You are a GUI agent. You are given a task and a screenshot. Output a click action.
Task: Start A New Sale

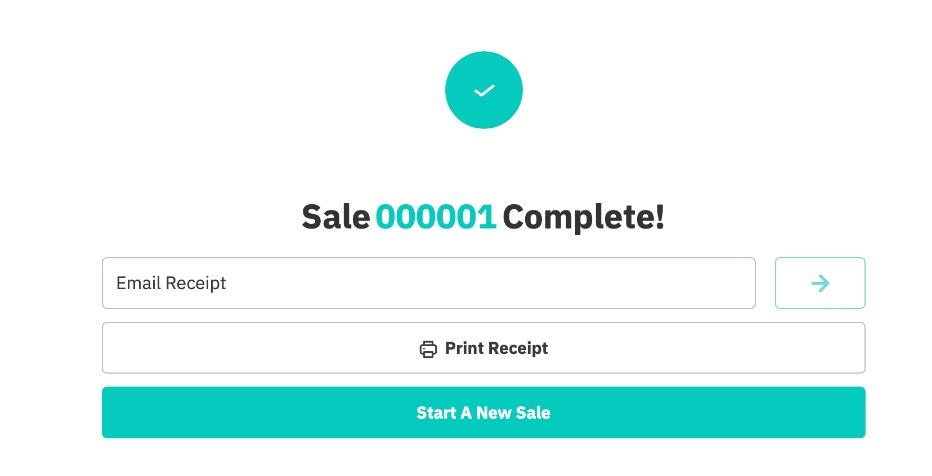(x=483, y=412)
